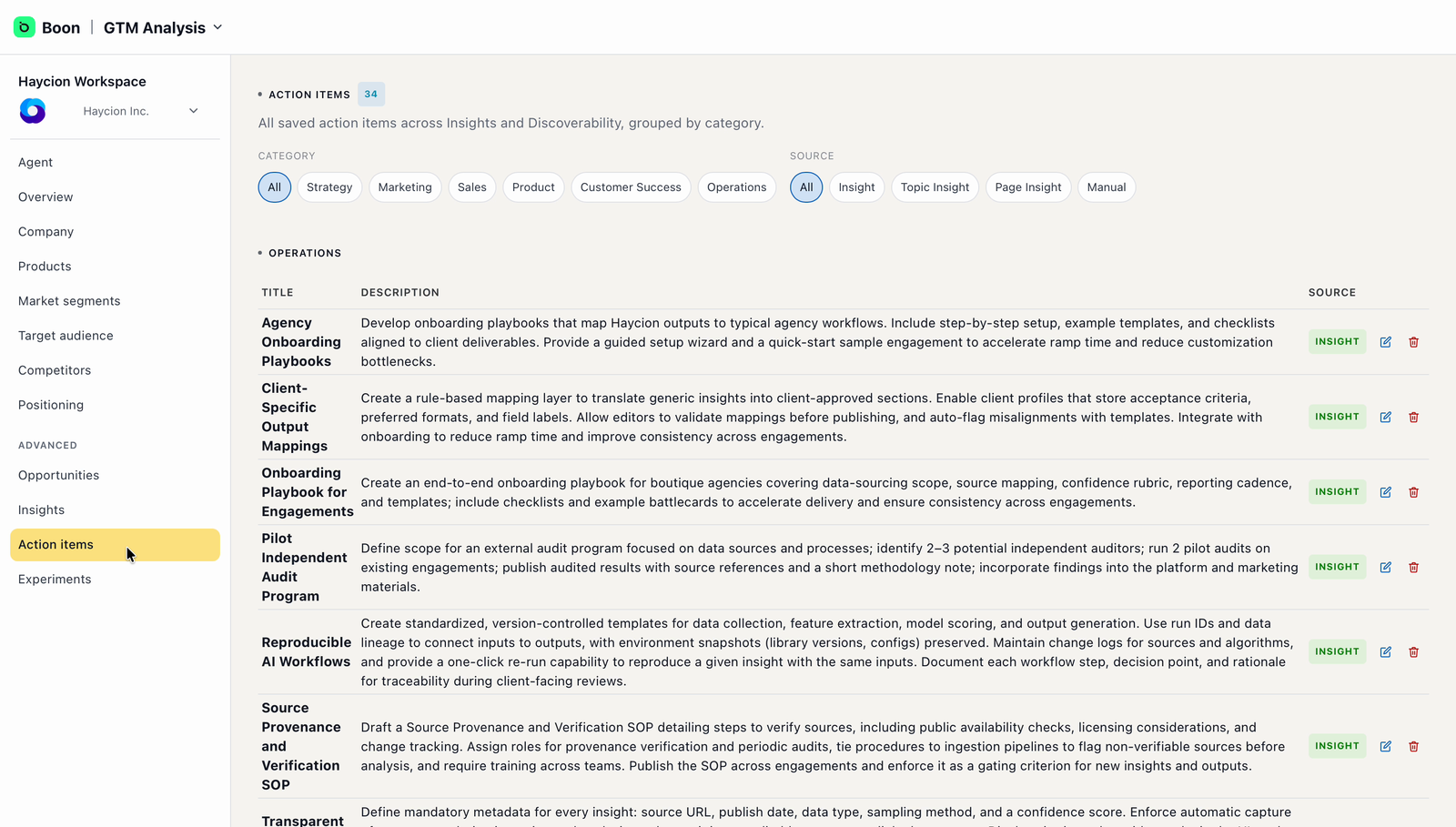The width and height of the screenshot is (1456, 827).
Task: Click the Source Provenance and Verification SOP title
Action: point(301,746)
